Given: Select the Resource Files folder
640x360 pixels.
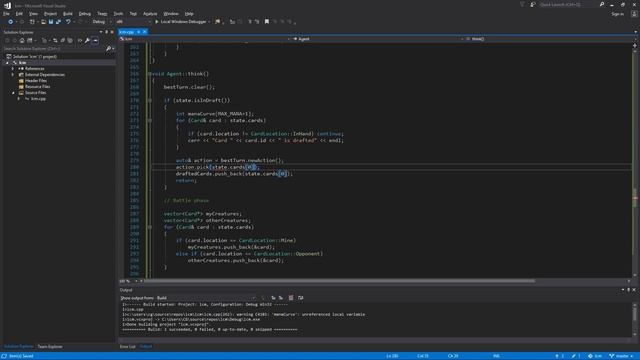Looking at the screenshot, I should tap(38, 87).
